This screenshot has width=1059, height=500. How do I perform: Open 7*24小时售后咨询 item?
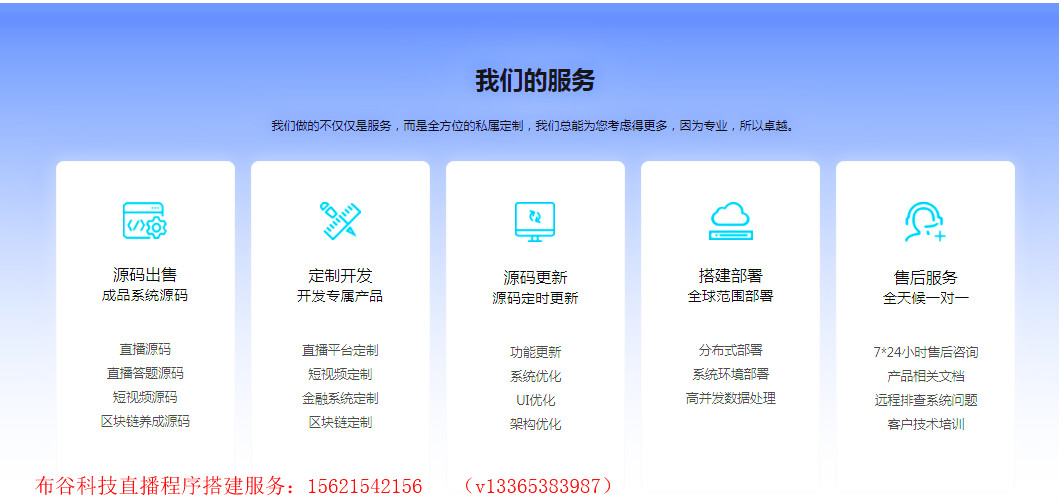point(925,352)
